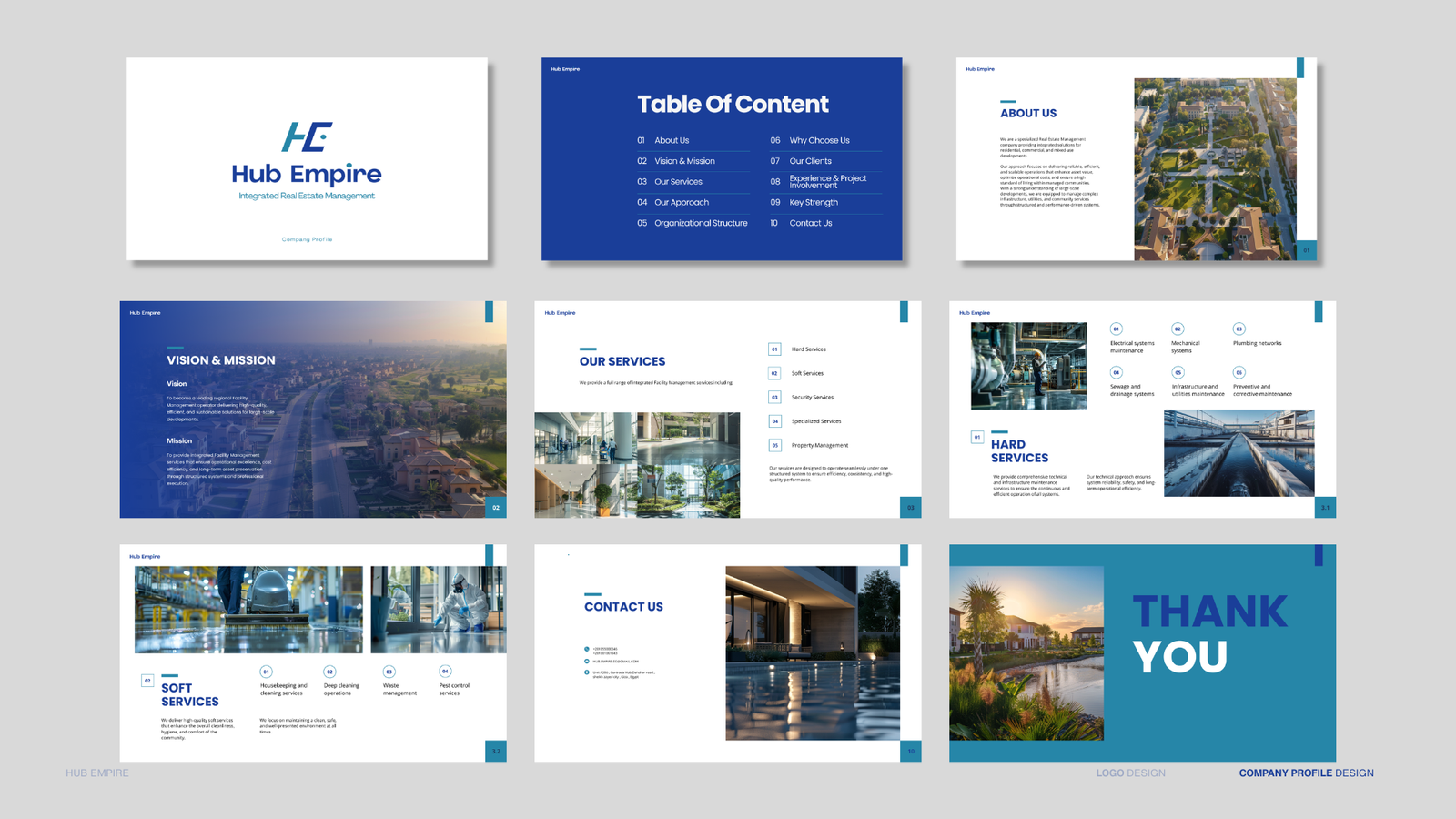Click the 01 circle above Electrical systems maintenance
This screenshot has width=1456, height=819.
(x=1117, y=329)
